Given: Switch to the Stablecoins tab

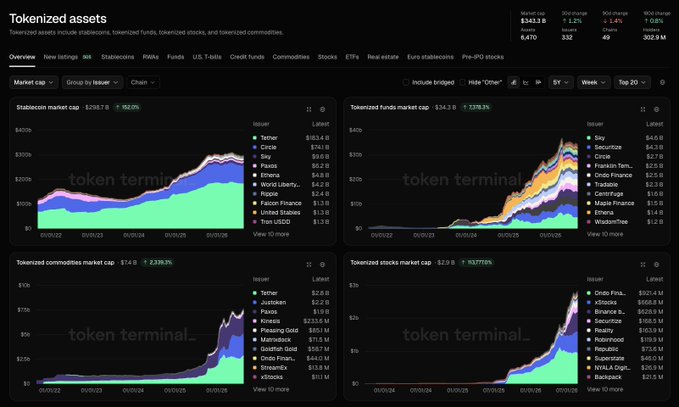Looking at the screenshot, I should coord(118,57).
